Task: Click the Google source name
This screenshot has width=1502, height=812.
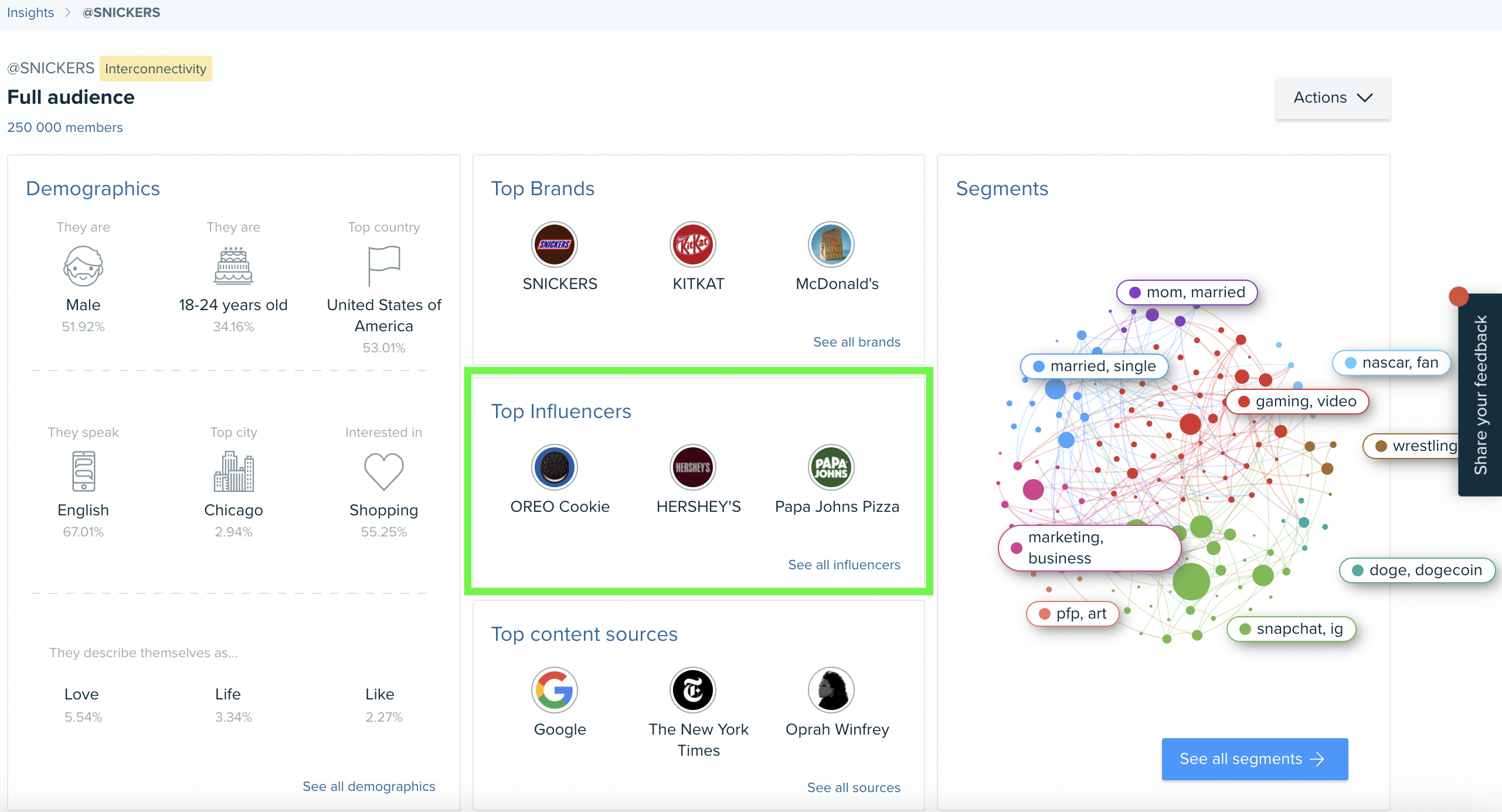Action: click(x=560, y=729)
